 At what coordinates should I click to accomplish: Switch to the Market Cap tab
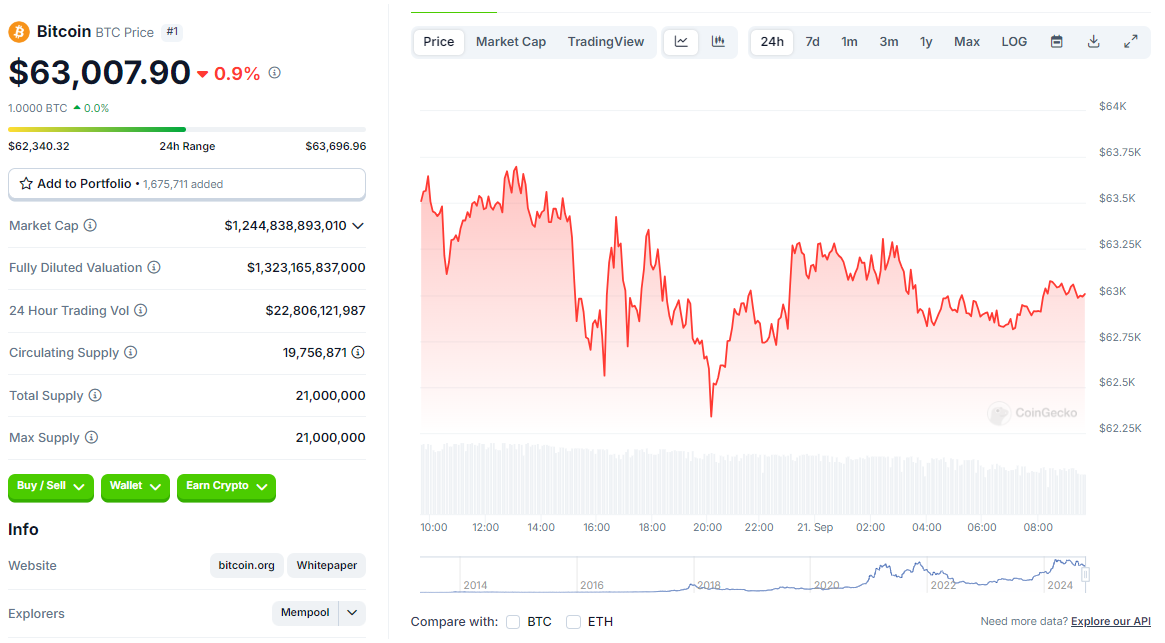click(511, 42)
